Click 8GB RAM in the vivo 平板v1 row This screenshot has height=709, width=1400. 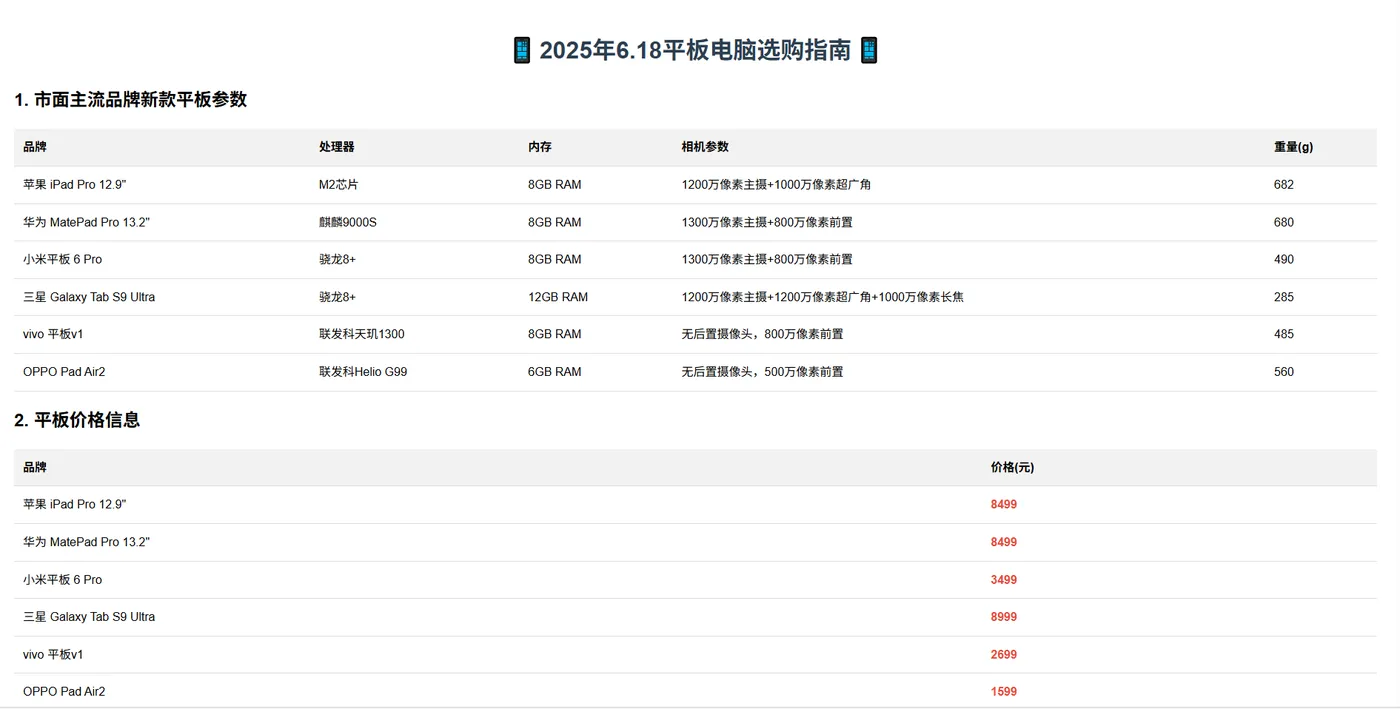pyautogui.click(x=555, y=334)
